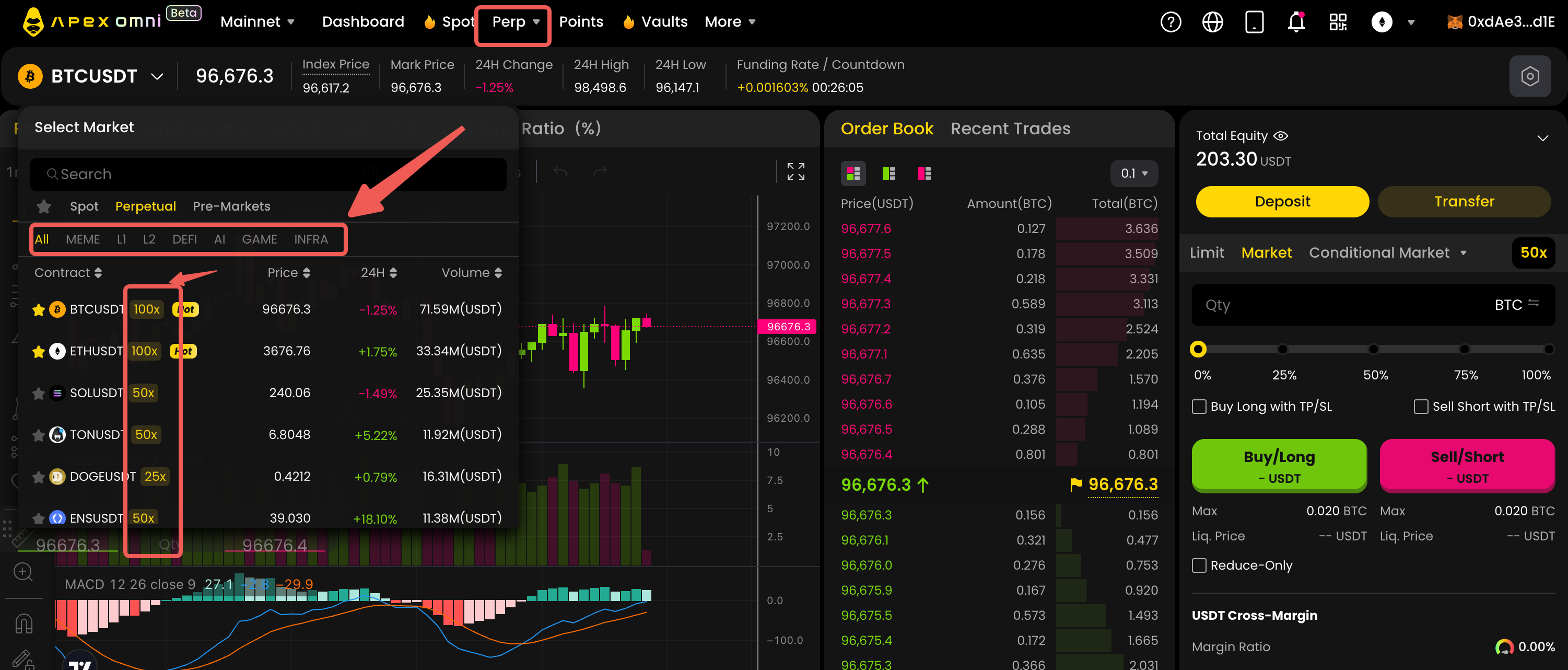The image size is (1568, 670).
Task: Click the Qty input field
Action: coord(1373,305)
